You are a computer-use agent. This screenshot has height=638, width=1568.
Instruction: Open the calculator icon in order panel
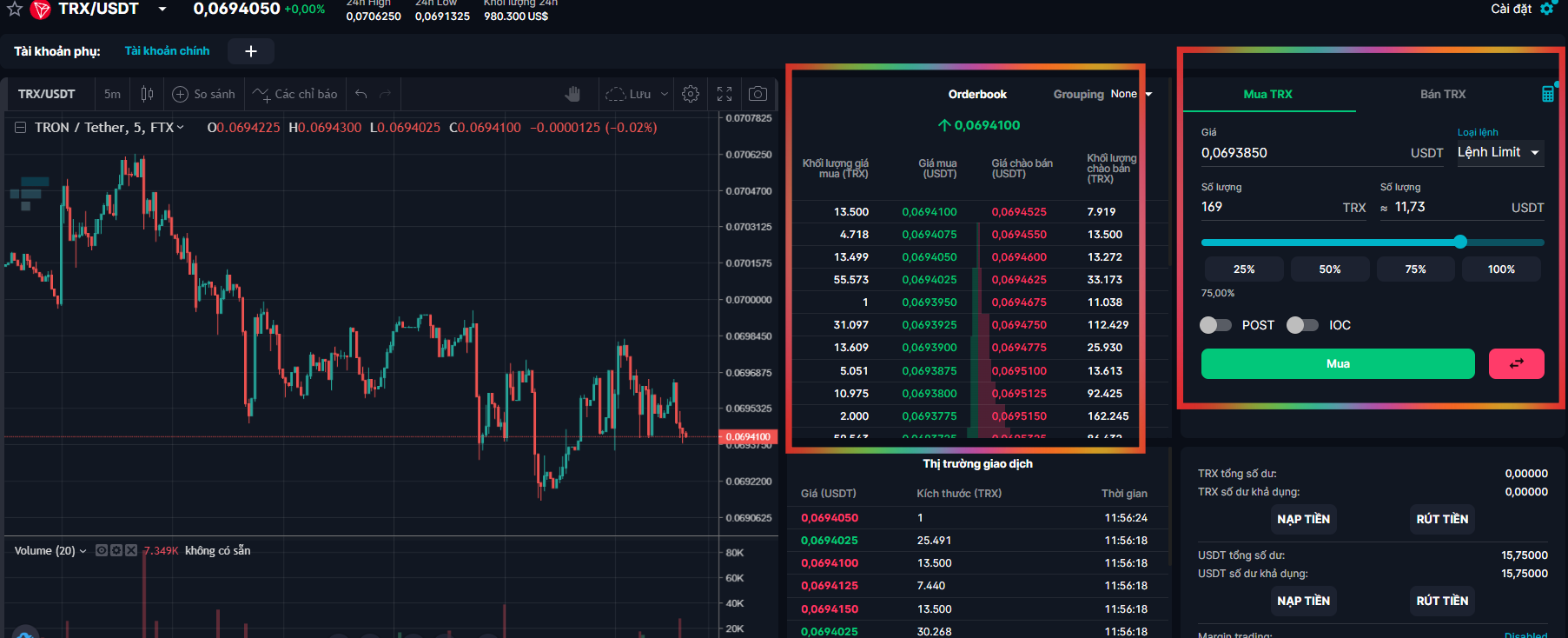click(1548, 94)
